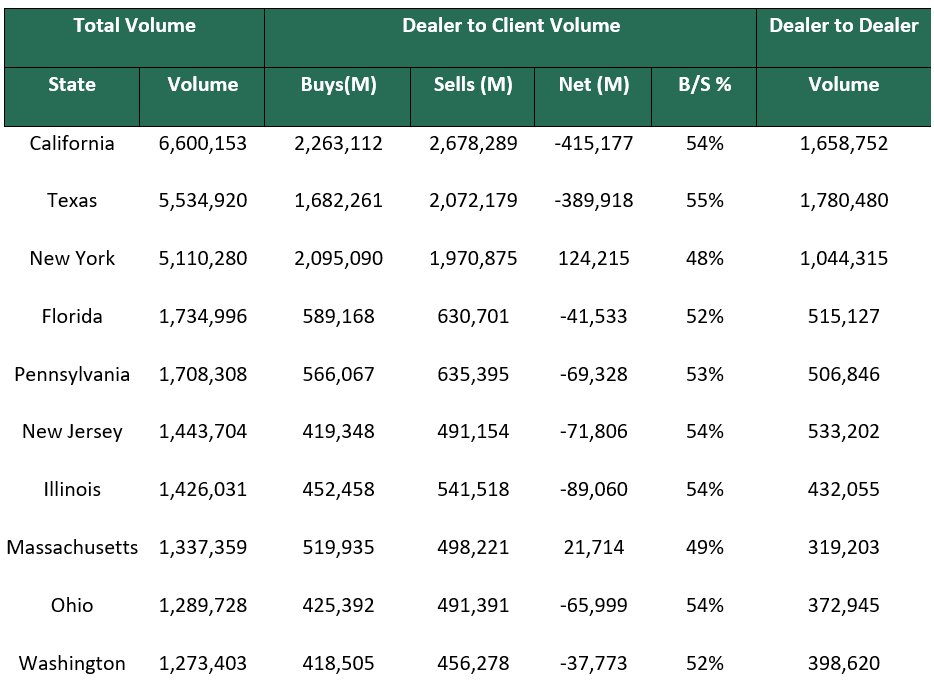This screenshot has width=934, height=685.
Task: Select the Dealer to Client Volume header
Action: (511, 26)
